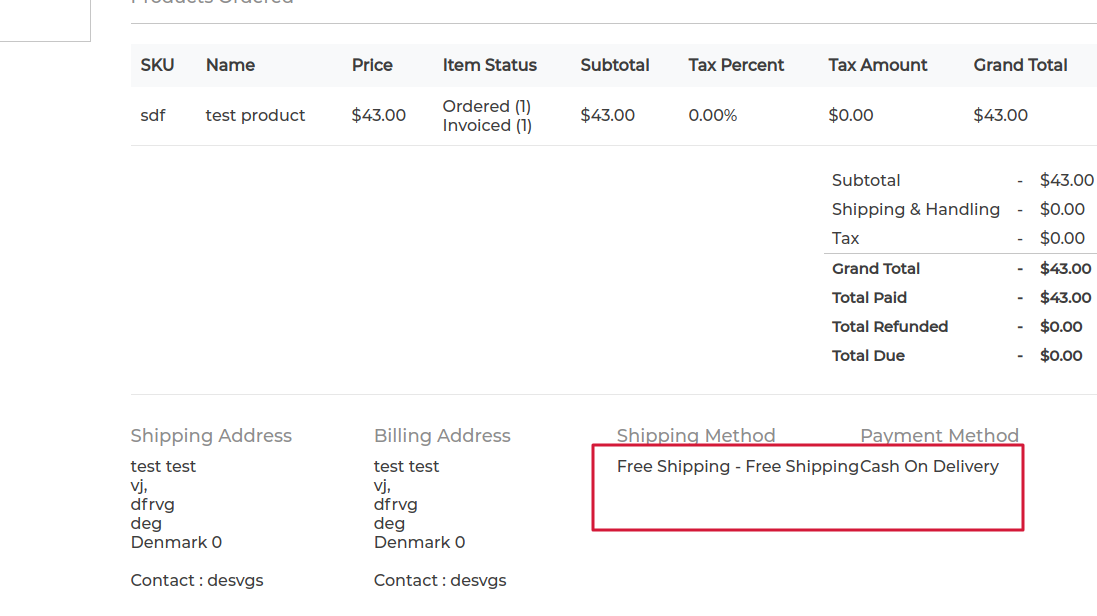Click the Total Due summary label

click(868, 356)
